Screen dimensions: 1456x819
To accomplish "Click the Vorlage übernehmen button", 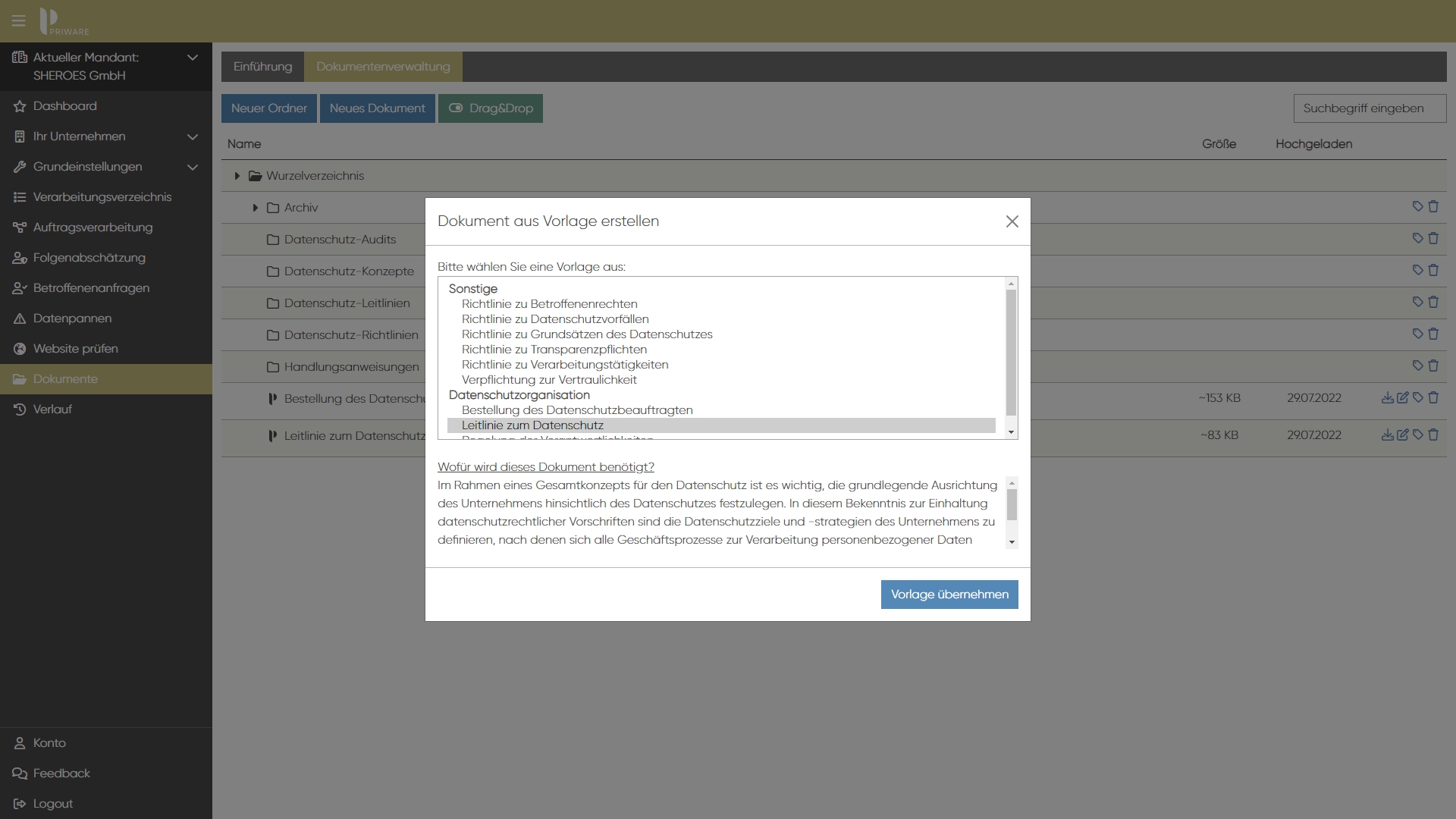I will (x=949, y=595).
